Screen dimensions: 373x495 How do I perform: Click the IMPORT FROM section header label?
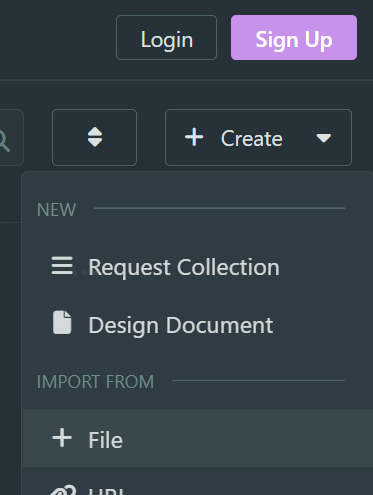click(x=95, y=382)
